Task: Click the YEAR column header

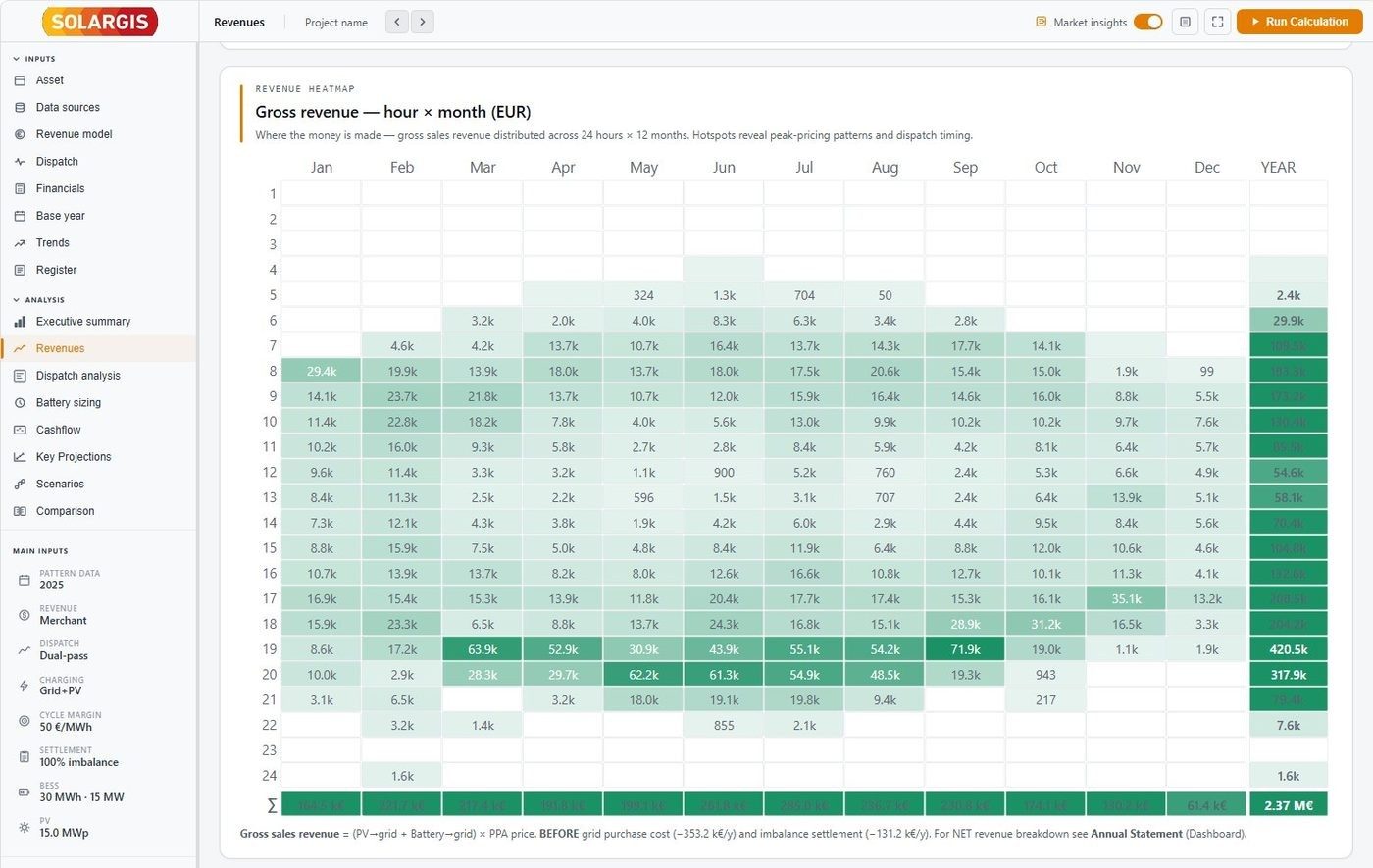Action: (1278, 168)
